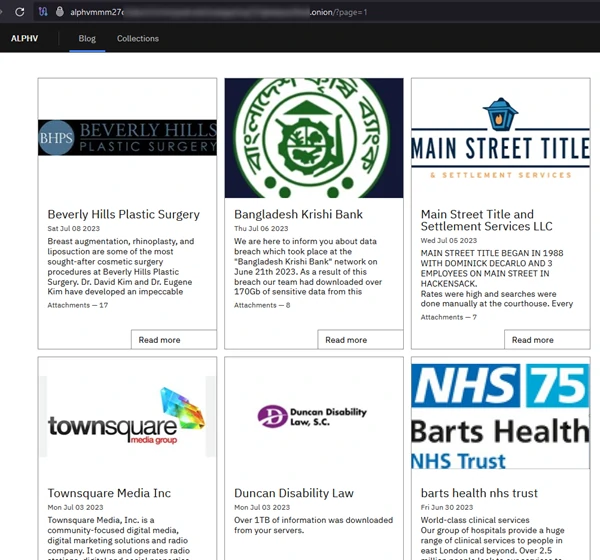Open Beverly Hills Plastic Surgery logo image

click(127, 137)
